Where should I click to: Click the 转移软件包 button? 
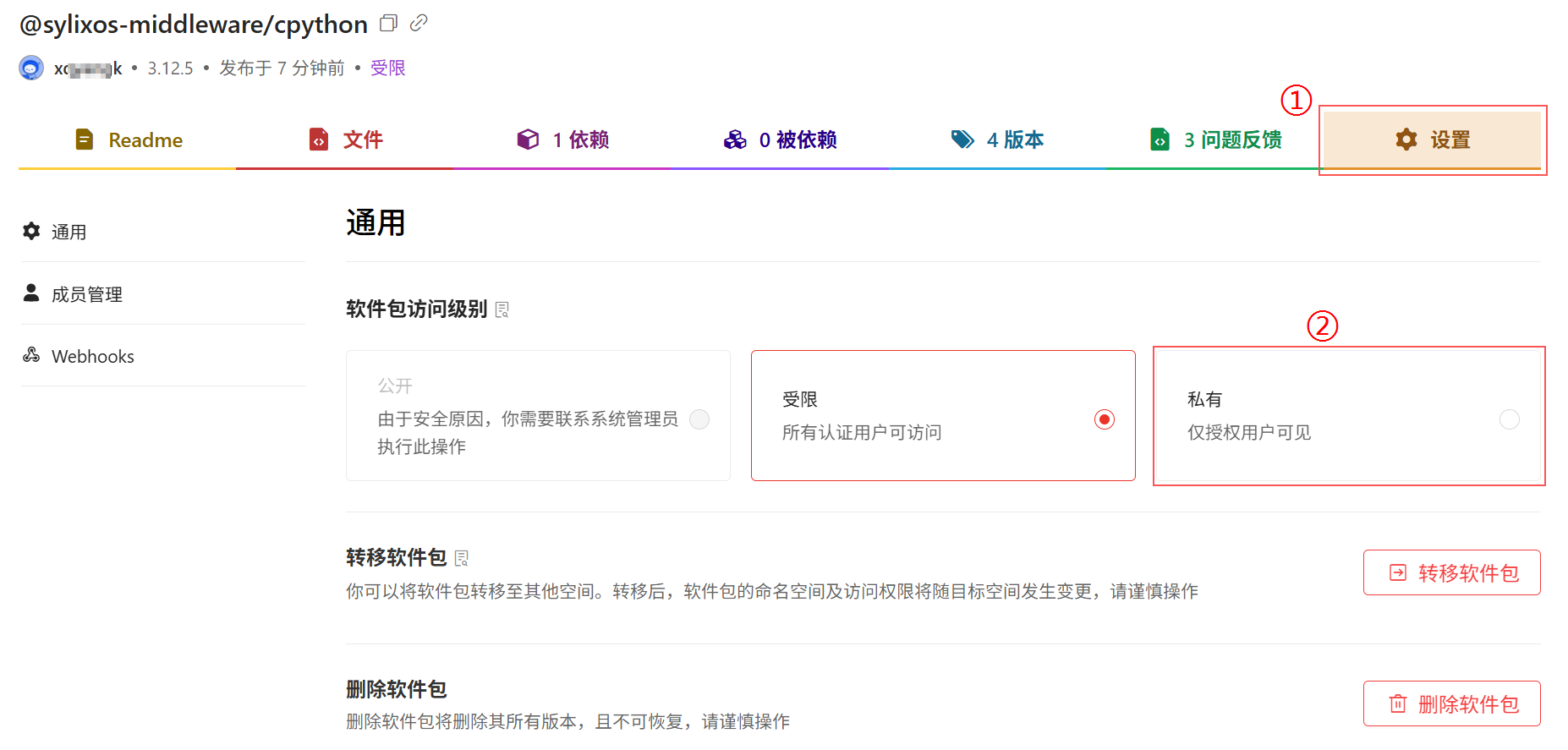[x=1451, y=573]
